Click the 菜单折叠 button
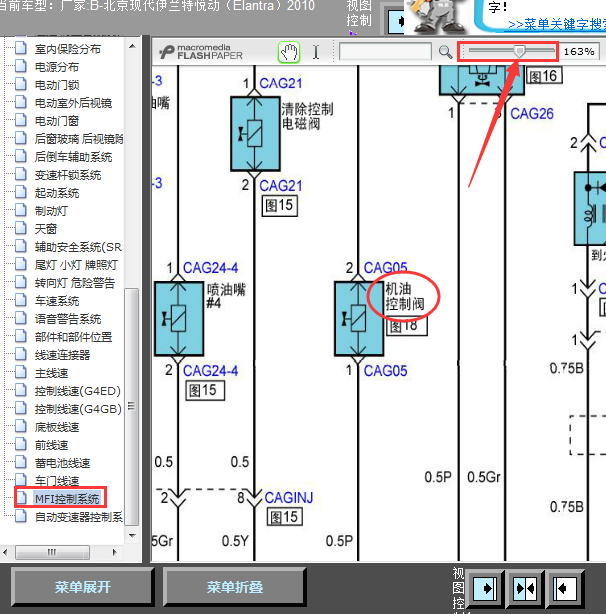 [x=234, y=587]
